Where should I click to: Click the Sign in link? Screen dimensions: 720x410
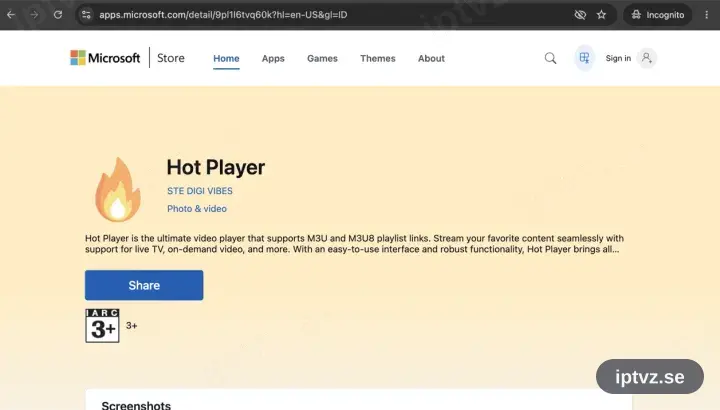tap(618, 58)
